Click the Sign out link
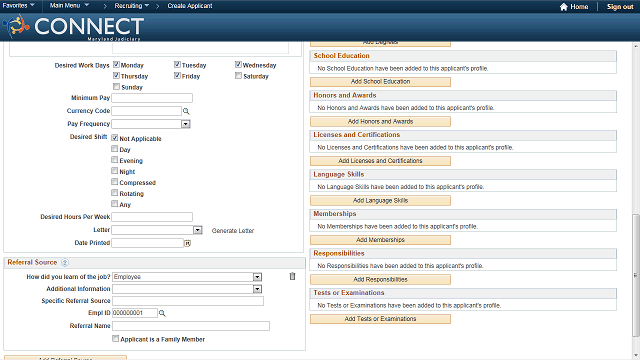 point(620,7)
